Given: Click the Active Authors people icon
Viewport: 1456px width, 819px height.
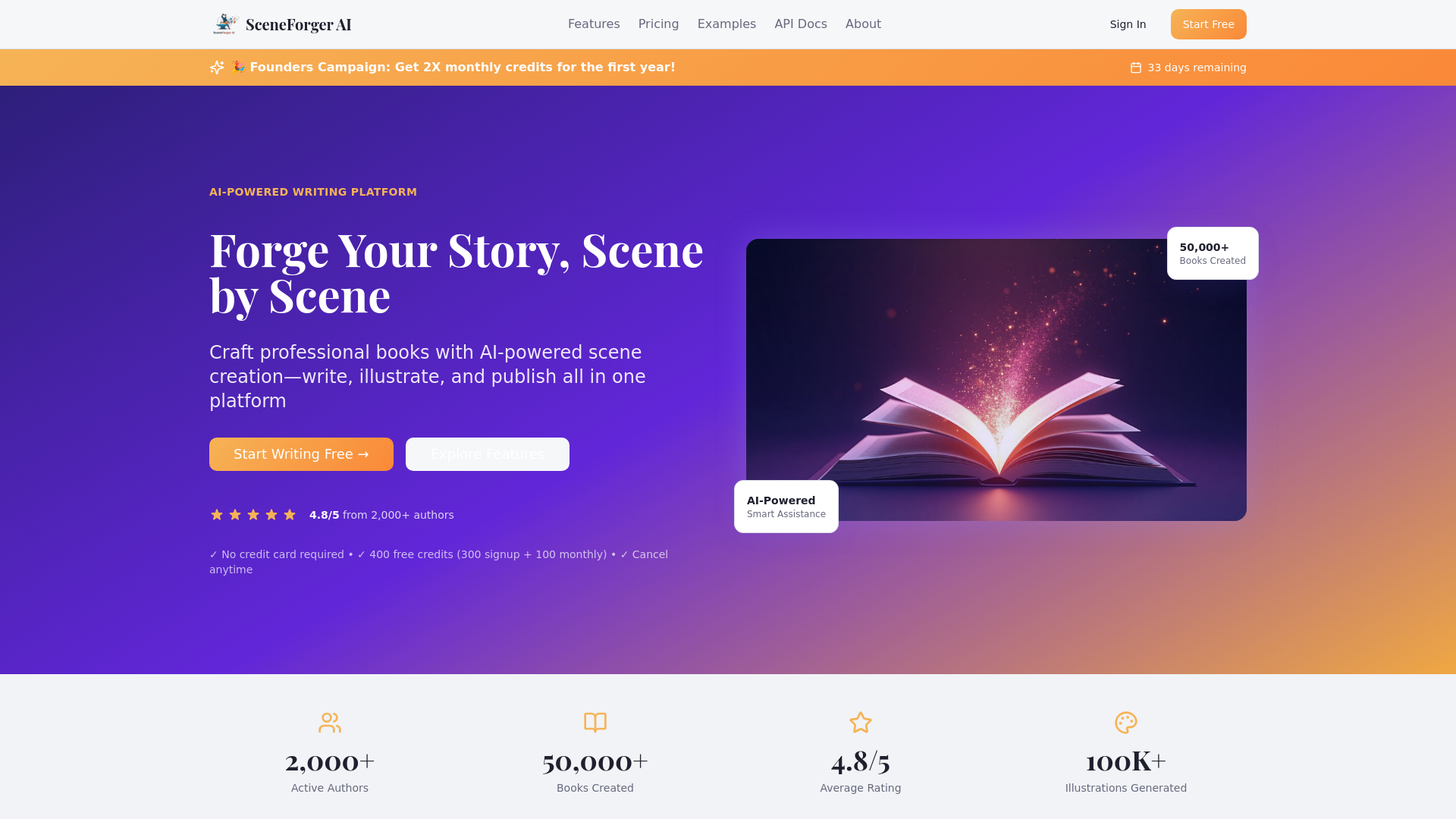Looking at the screenshot, I should 330,723.
